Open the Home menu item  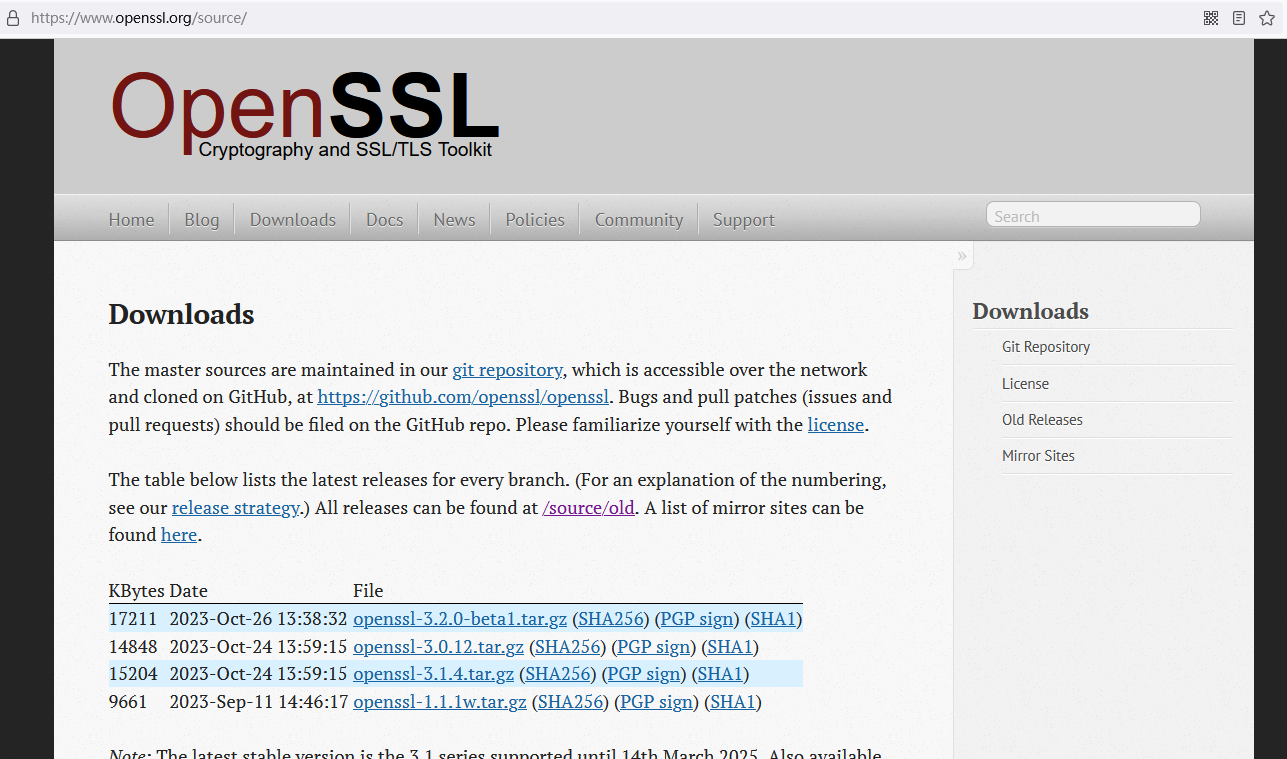point(131,220)
